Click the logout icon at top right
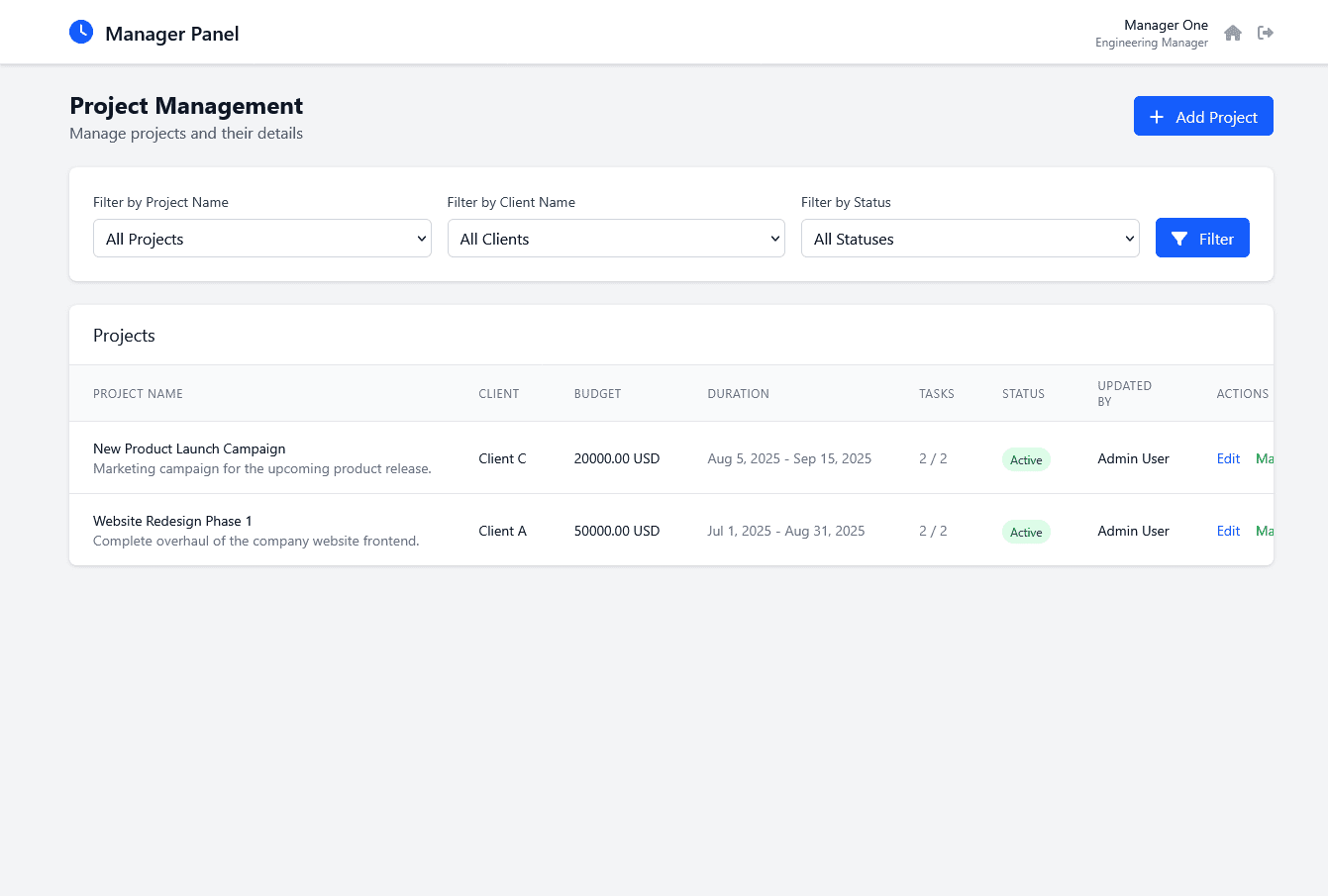 (x=1266, y=33)
